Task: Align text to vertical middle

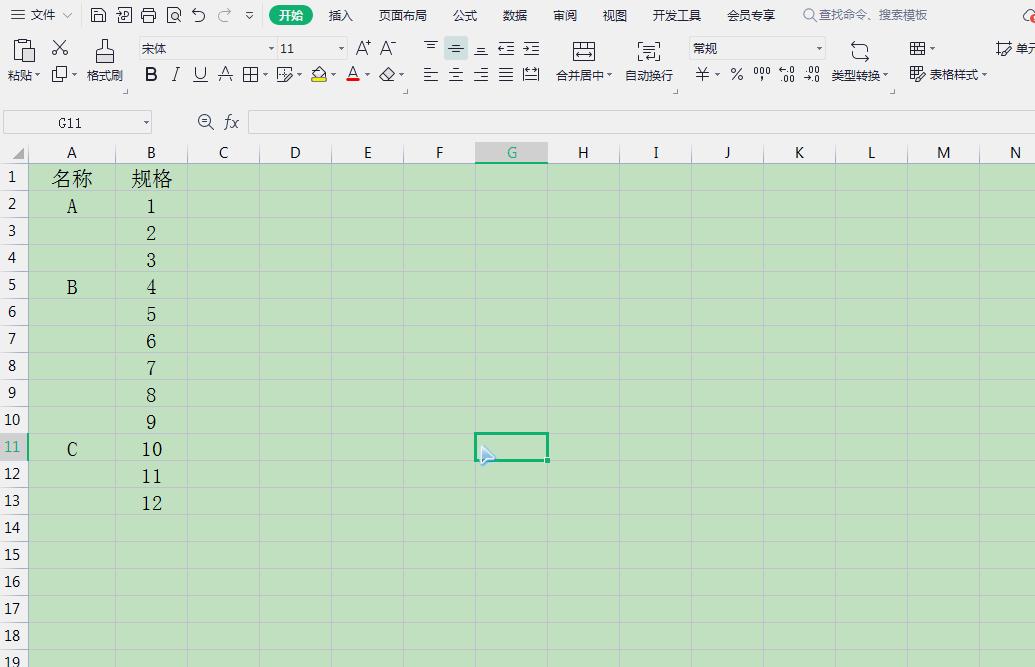Action: (x=455, y=48)
